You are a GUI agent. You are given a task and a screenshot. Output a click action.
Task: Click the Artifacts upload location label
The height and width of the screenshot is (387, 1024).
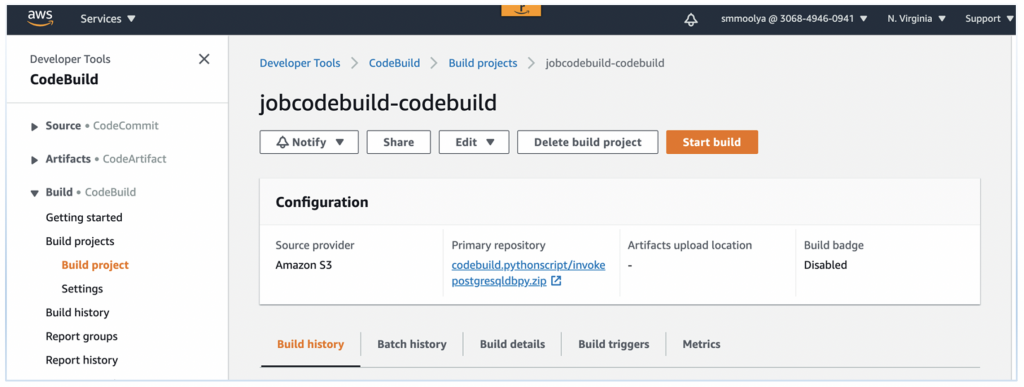(x=690, y=245)
